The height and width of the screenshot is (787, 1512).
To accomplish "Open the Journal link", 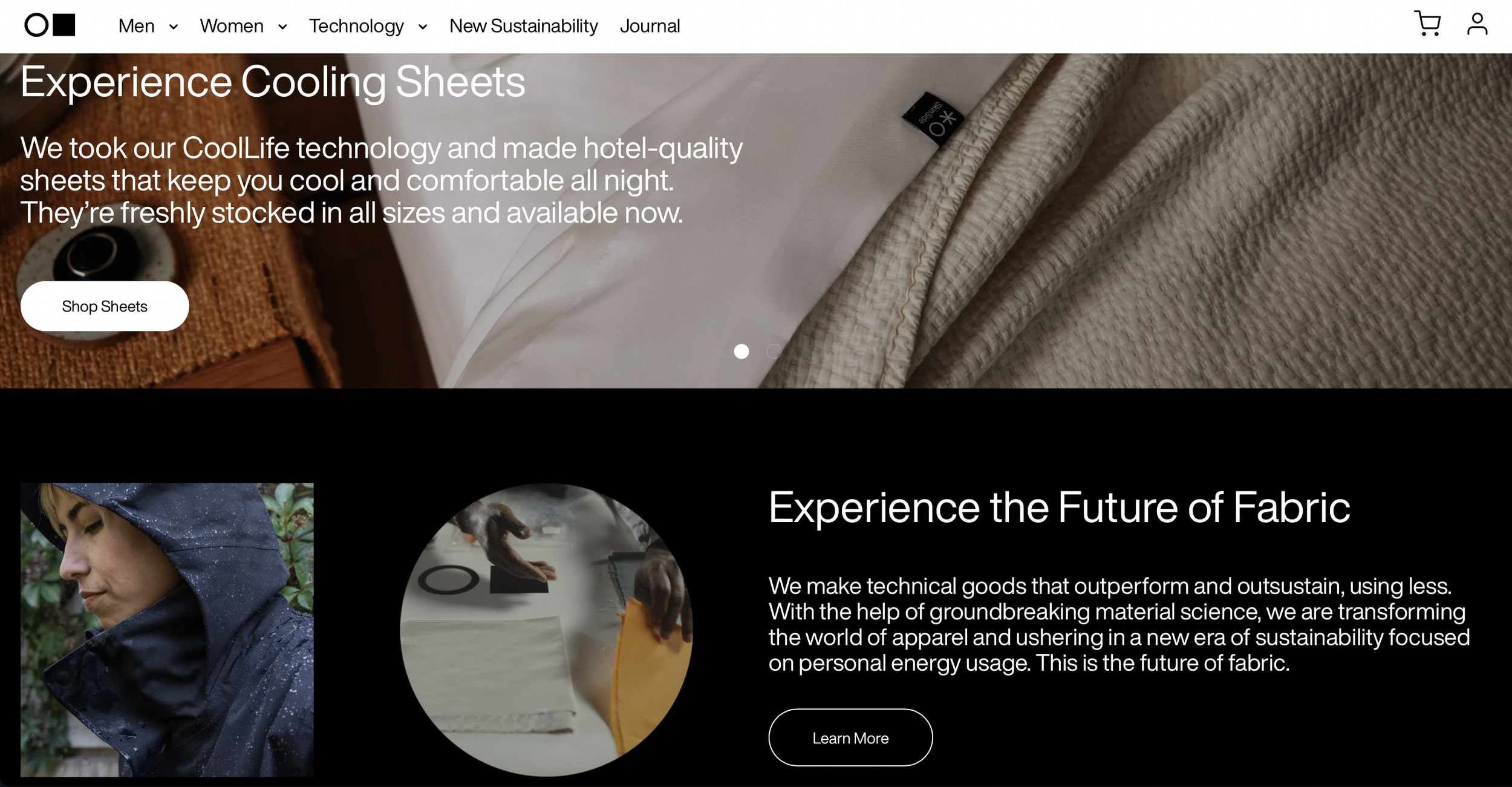I will [x=650, y=26].
